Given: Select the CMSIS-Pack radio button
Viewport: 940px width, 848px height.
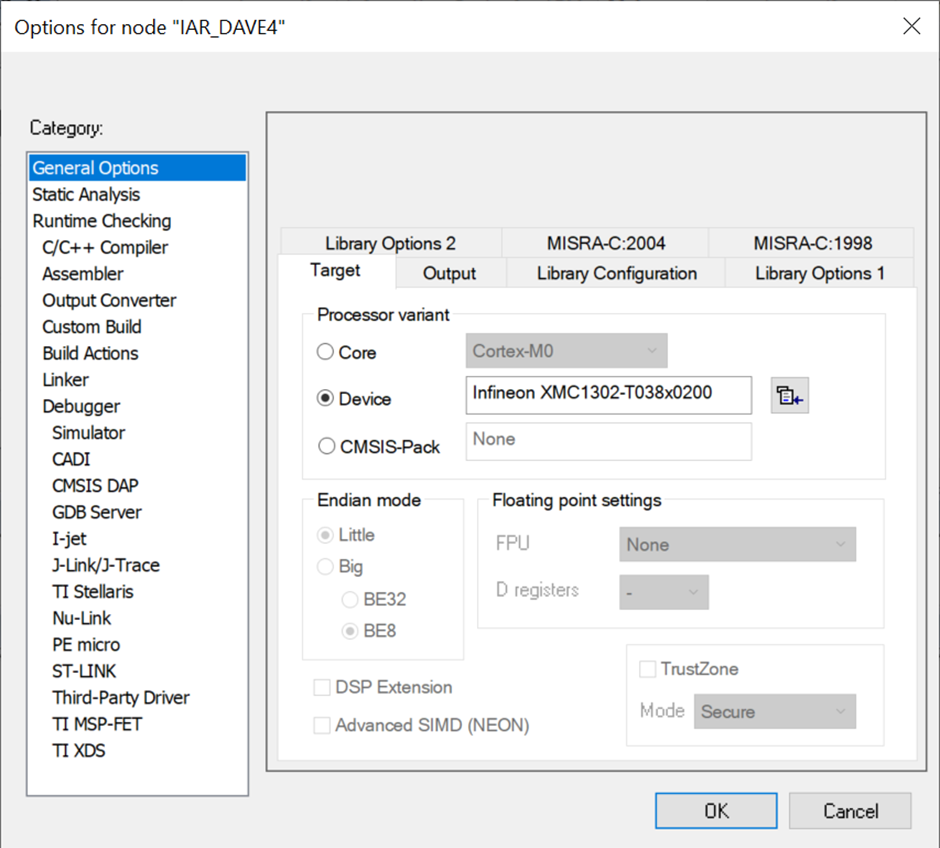Looking at the screenshot, I should coord(325,447).
